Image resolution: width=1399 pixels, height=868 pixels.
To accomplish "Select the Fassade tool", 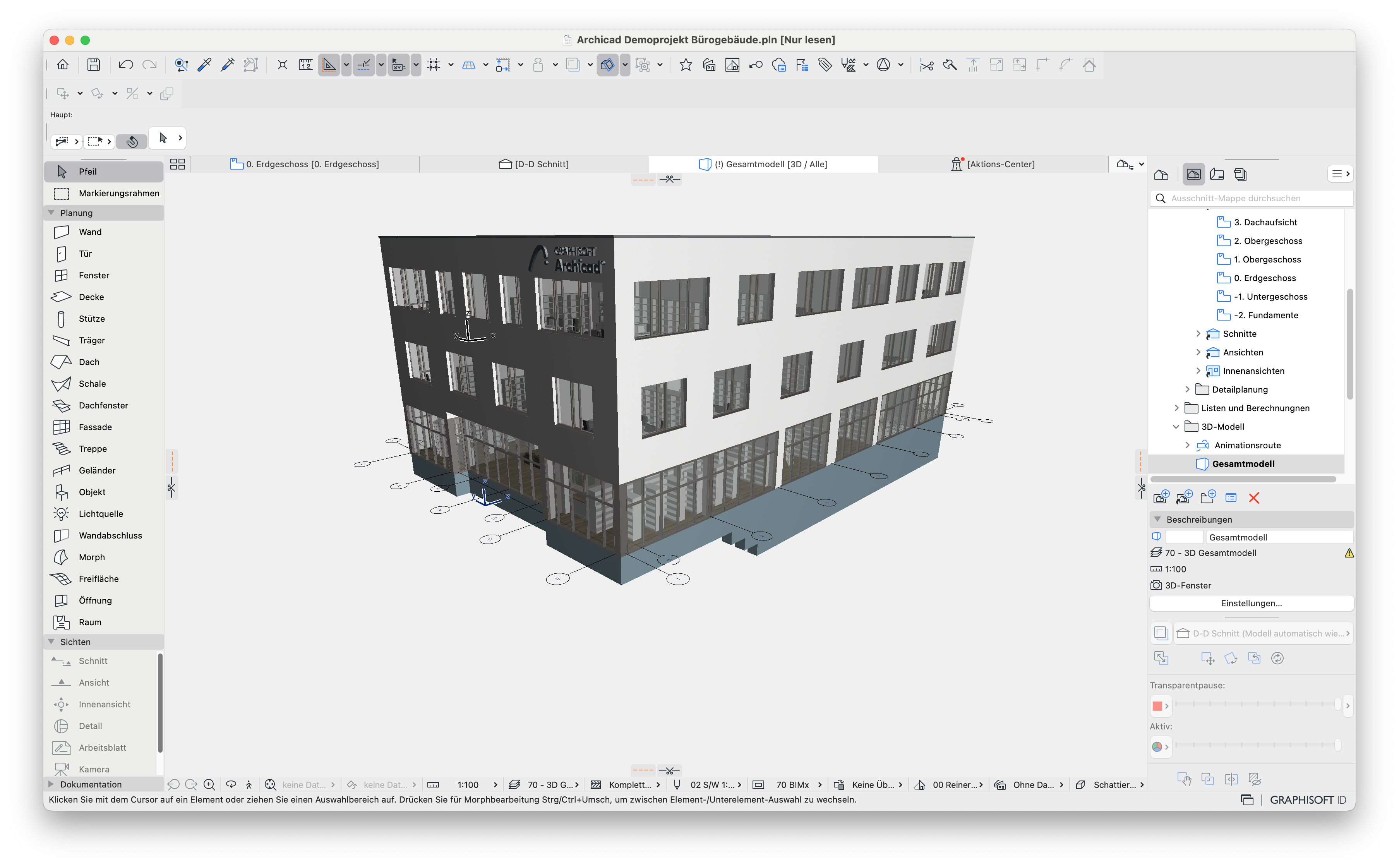I will click(x=103, y=427).
